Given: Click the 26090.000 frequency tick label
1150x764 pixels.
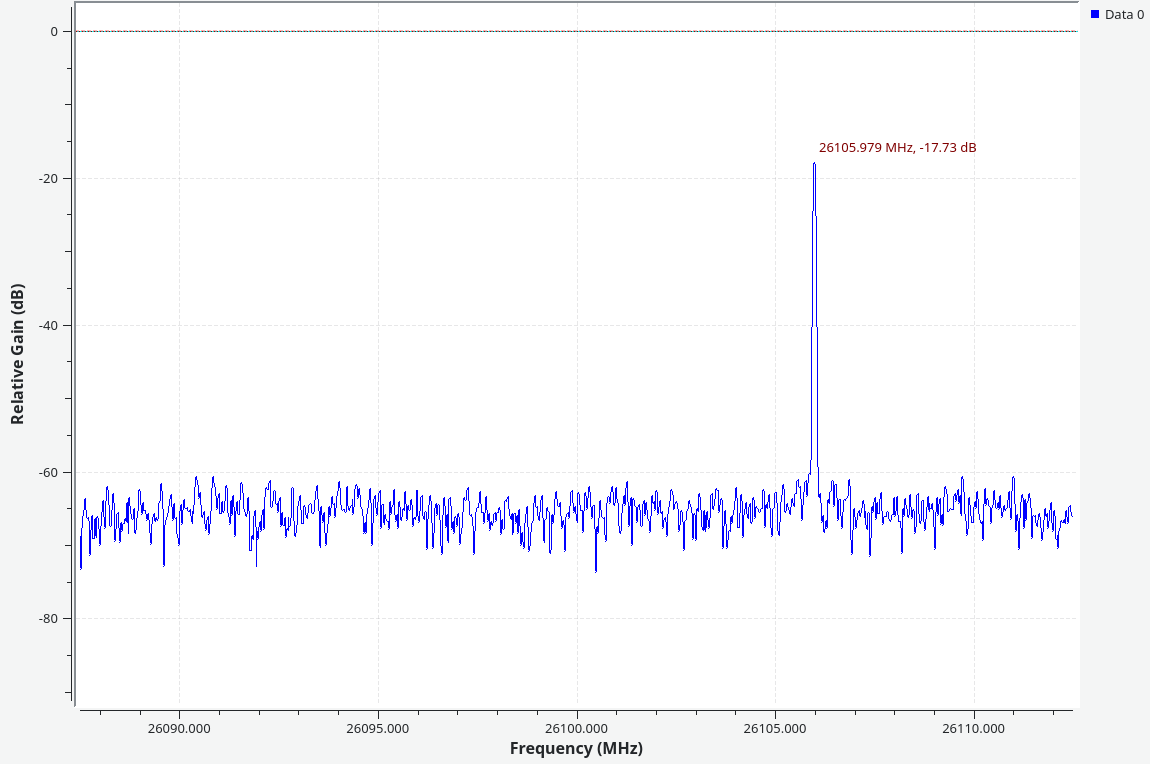Looking at the screenshot, I should [179, 728].
